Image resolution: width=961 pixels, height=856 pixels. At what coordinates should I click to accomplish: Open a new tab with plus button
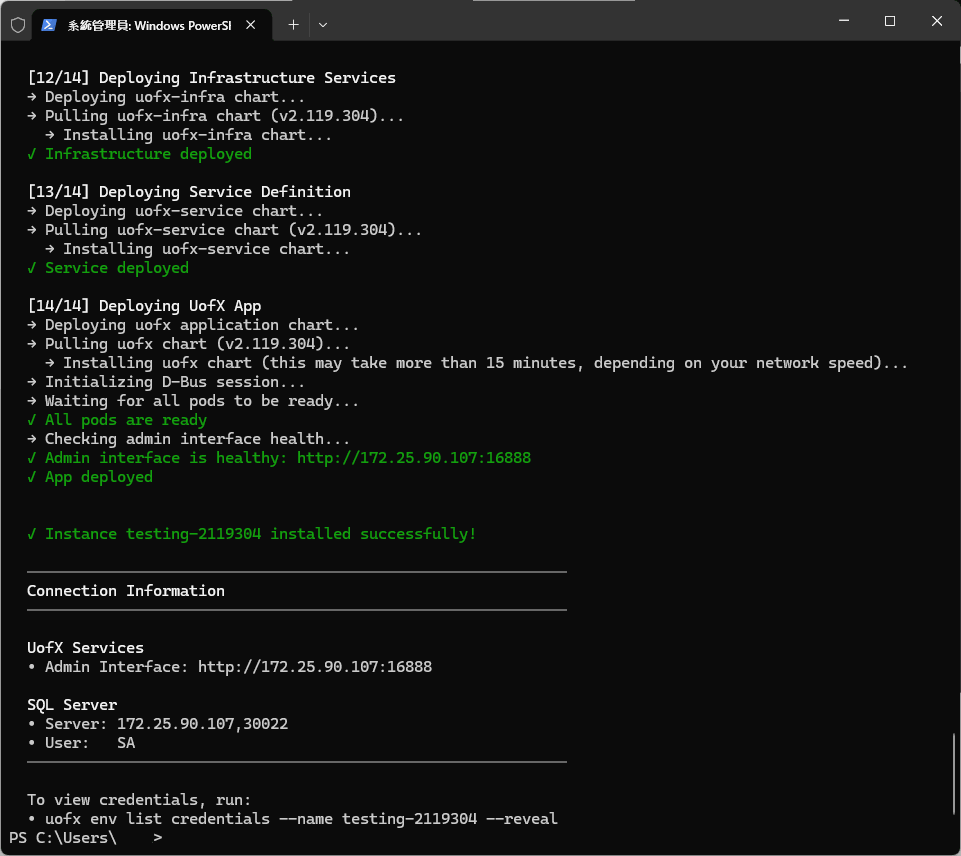click(293, 25)
